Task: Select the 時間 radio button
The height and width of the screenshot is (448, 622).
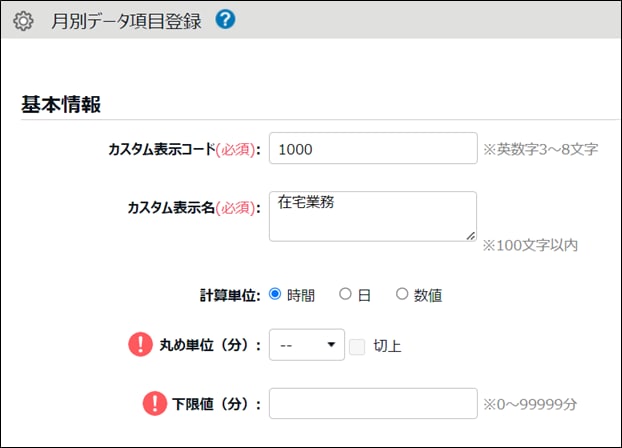Action: click(x=275, y=294)
